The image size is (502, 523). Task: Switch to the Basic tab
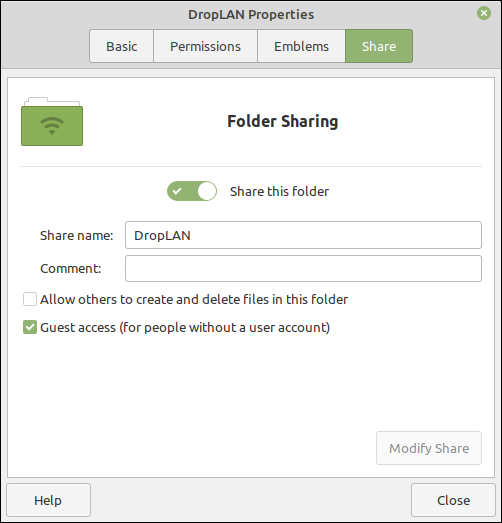pyautogui.click(x=121, y=46)
